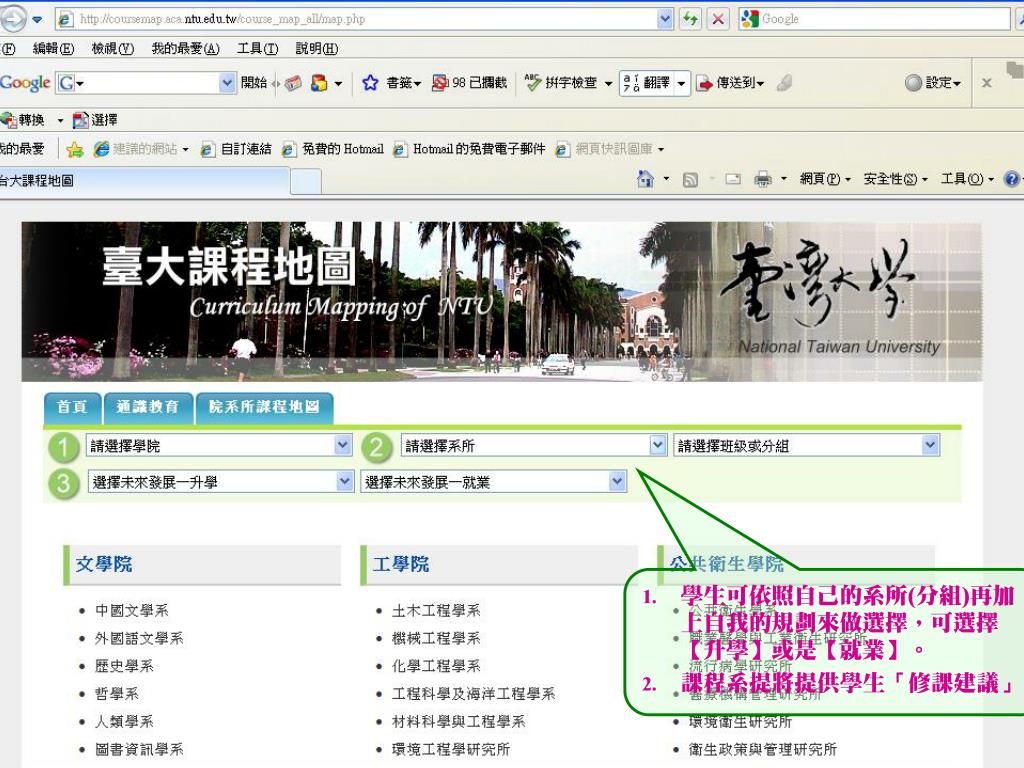Open the 工具(O) tools command menu

(x=967, y=179)
